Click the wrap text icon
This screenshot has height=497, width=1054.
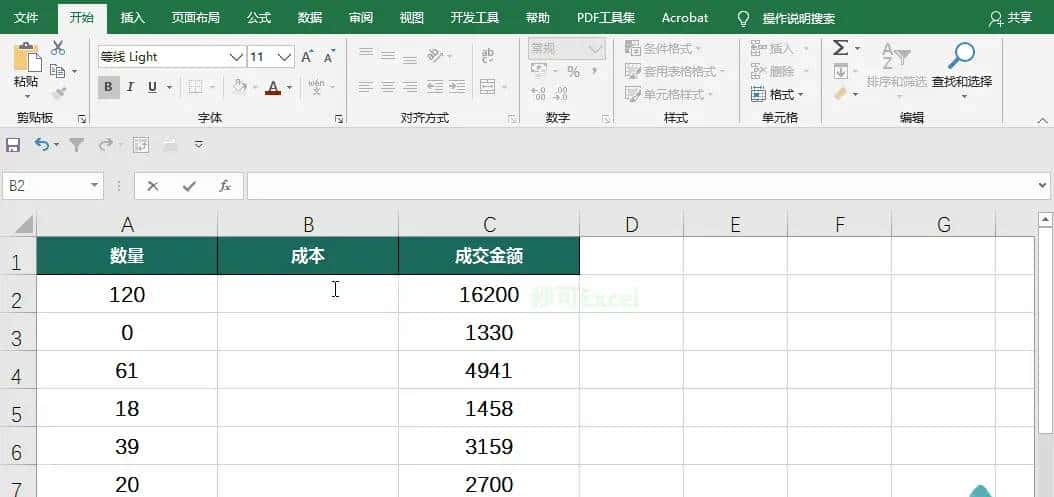pyautogui.click(x=487, y=55)
